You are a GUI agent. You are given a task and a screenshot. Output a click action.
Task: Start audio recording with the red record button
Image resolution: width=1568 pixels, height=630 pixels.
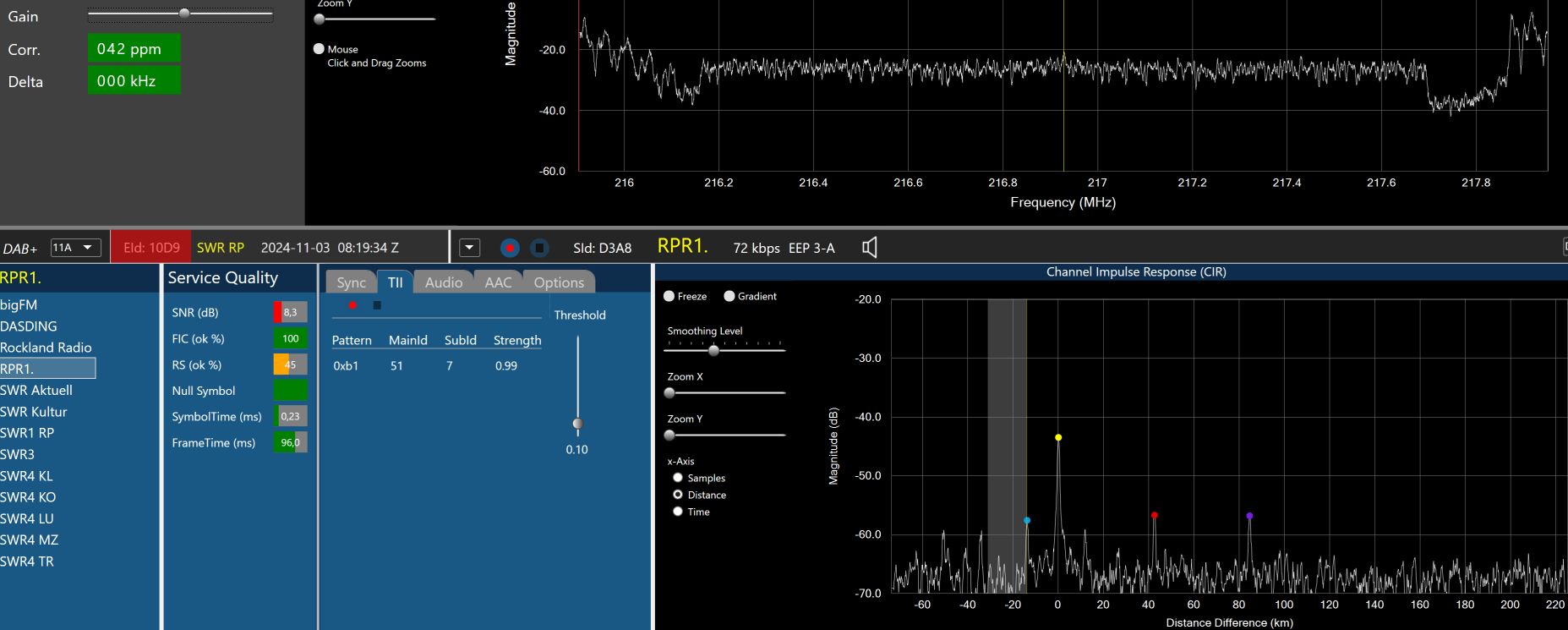coord(510,248)
